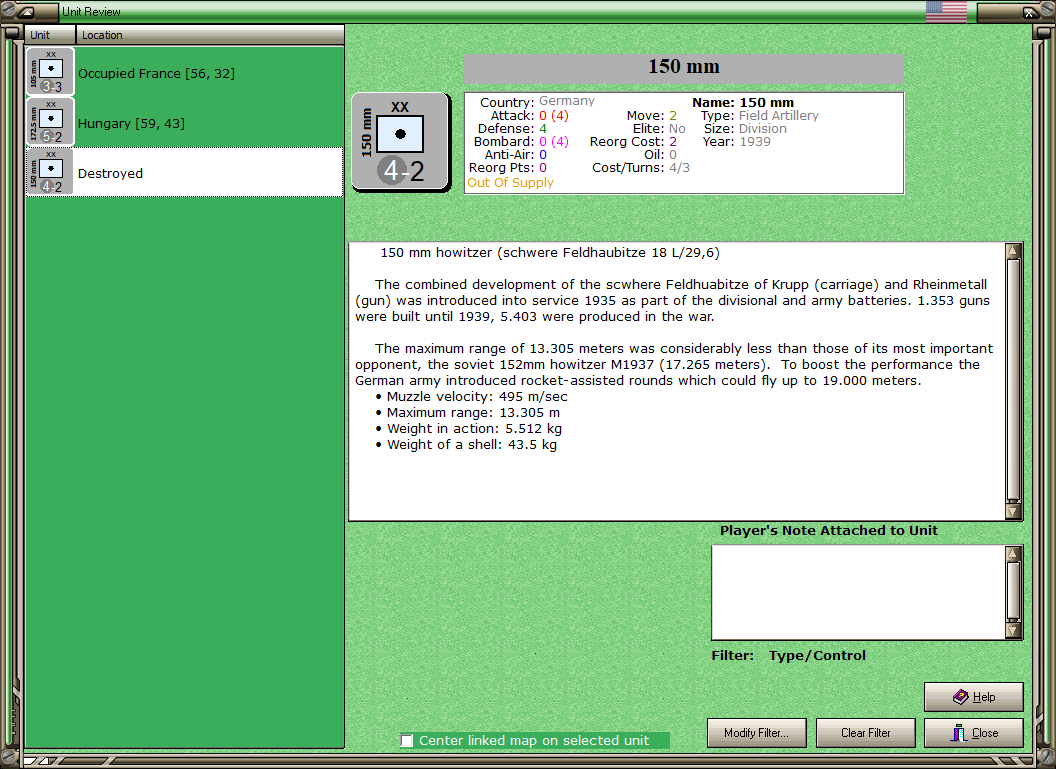Viewport: 1056px width, 769px height.
Task: Sort the list by the Location column header
Action: [x=209, y=35]
